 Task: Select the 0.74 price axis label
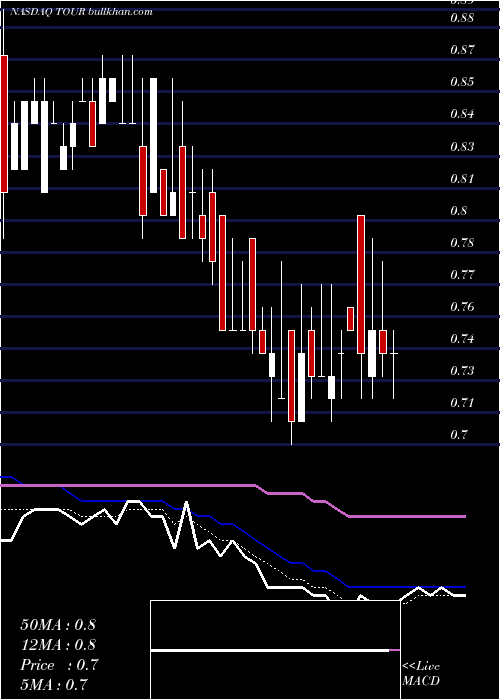(x=462, y=339)
